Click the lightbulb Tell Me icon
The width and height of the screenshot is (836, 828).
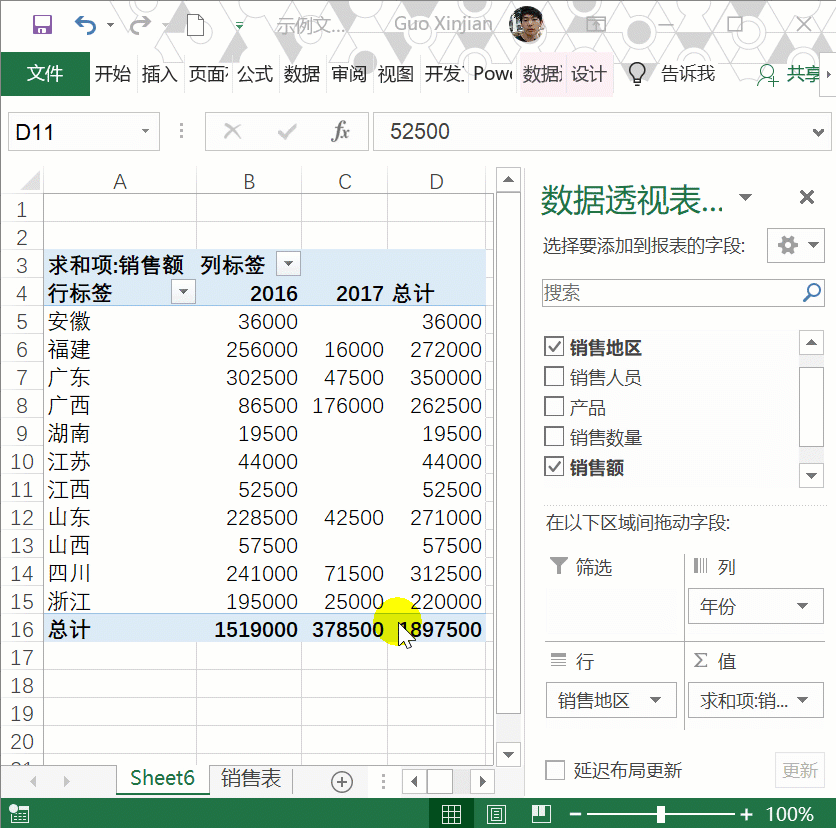tap(636, 74)
